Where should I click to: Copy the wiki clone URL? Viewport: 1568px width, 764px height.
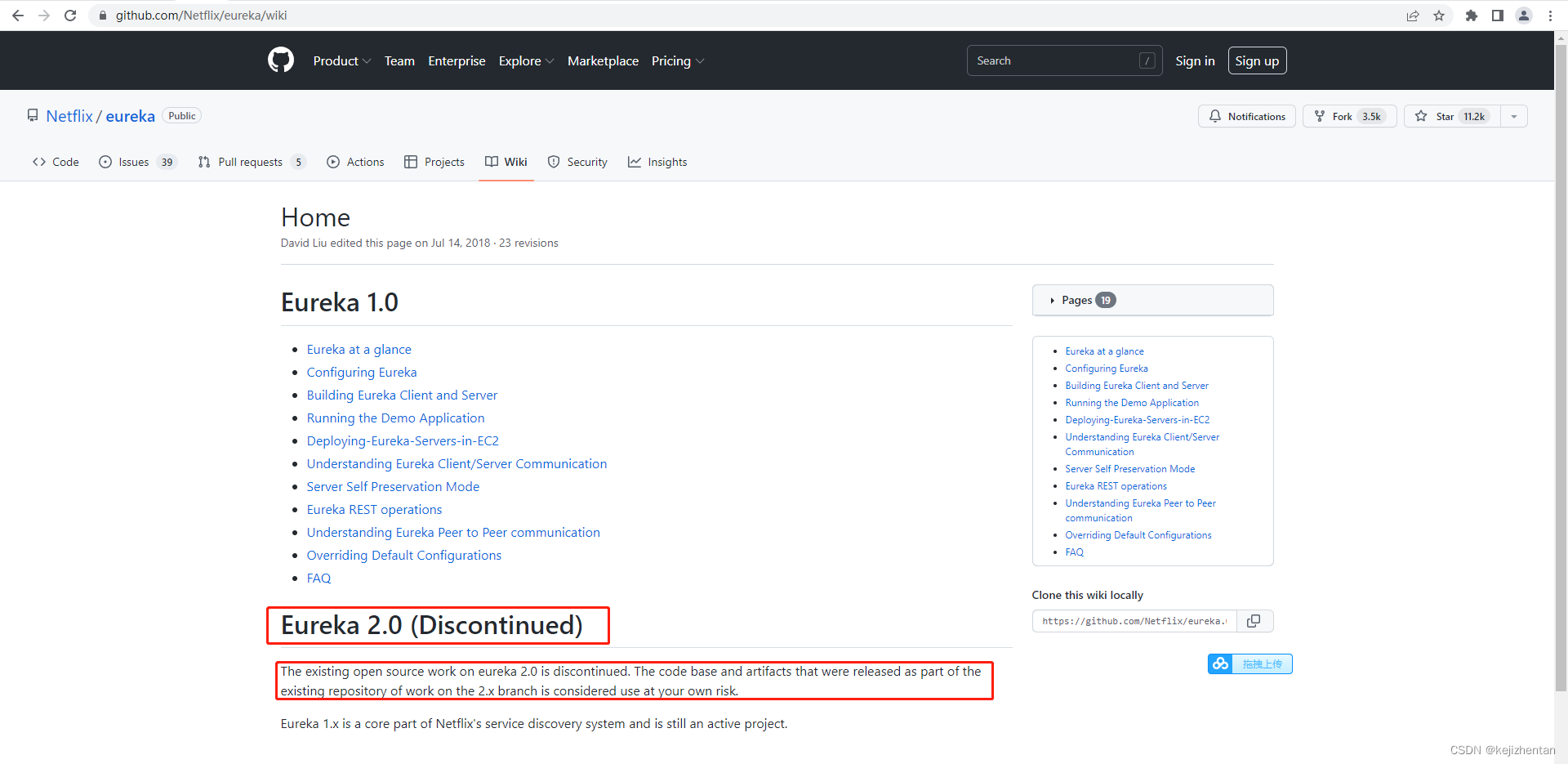pyautogui.click(x=1254, y=621)
